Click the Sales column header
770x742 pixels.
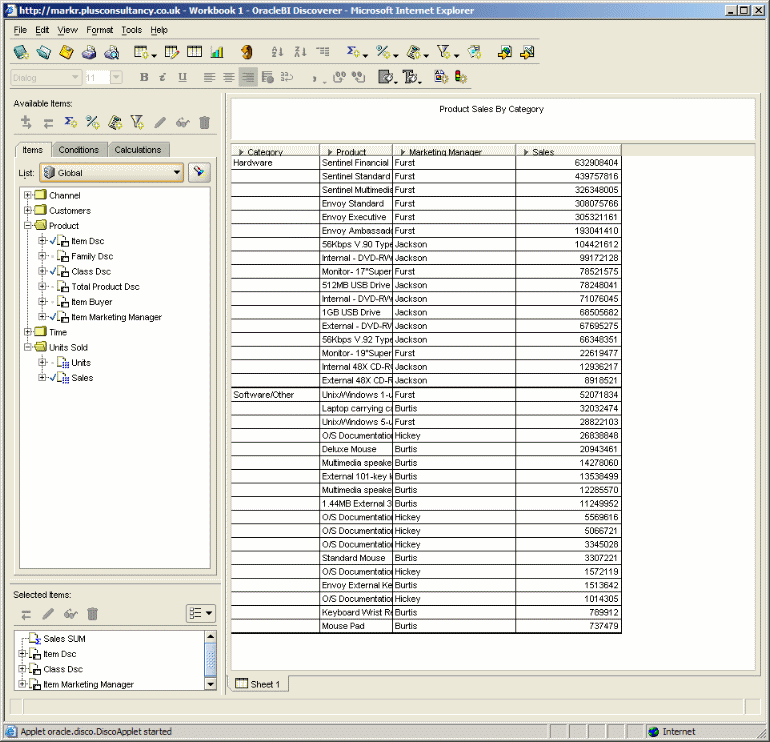point(543,152)
